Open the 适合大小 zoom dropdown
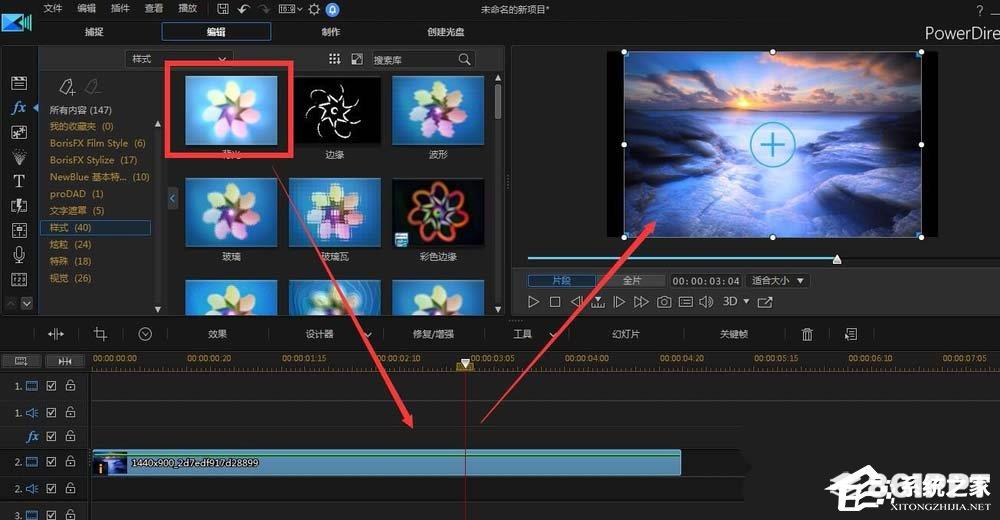1000x520 pixels. click(777, 281)
